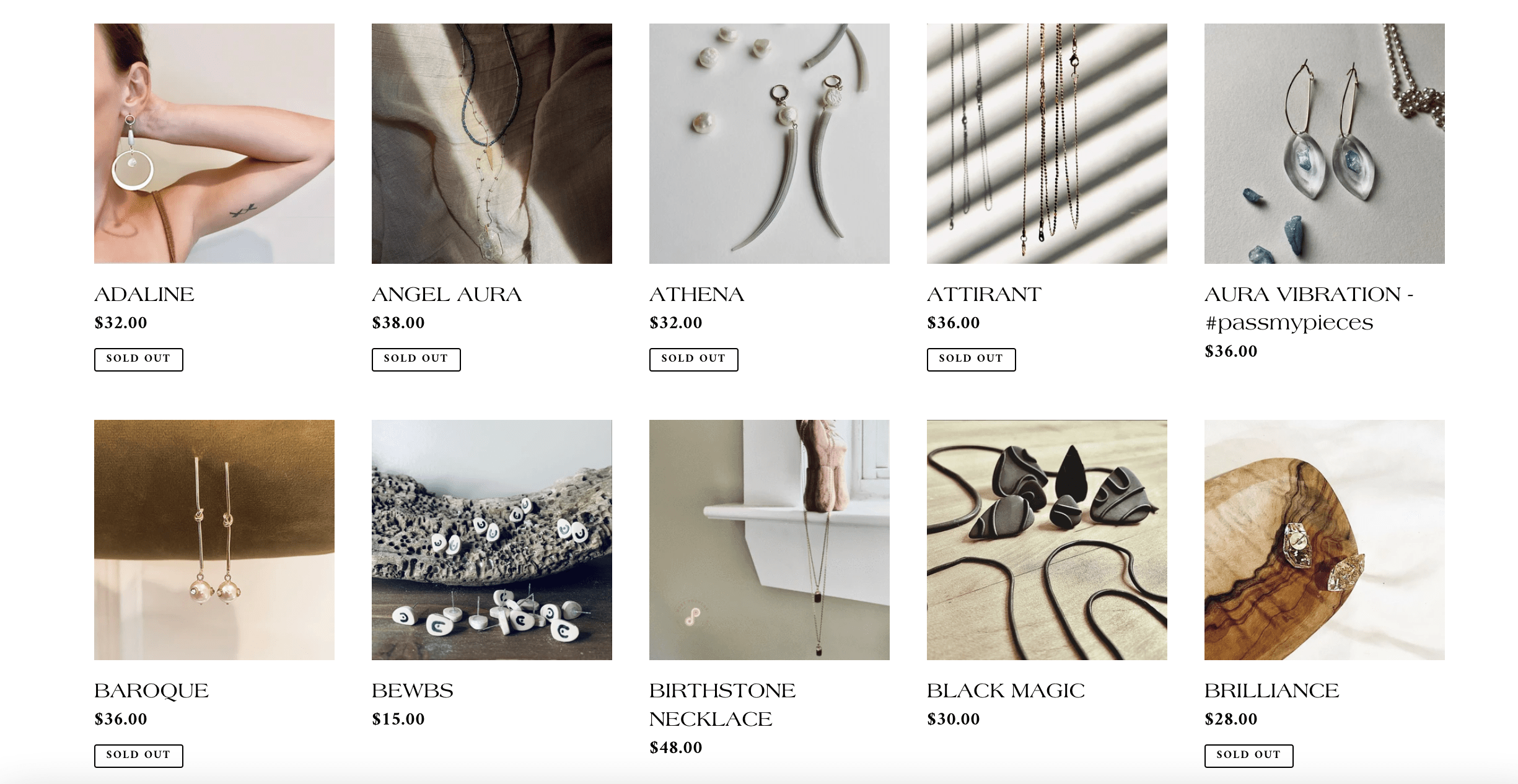This screenshot has height=784, width=1518.
Task: Click the BEWBS product title
Action: point(413,690)
